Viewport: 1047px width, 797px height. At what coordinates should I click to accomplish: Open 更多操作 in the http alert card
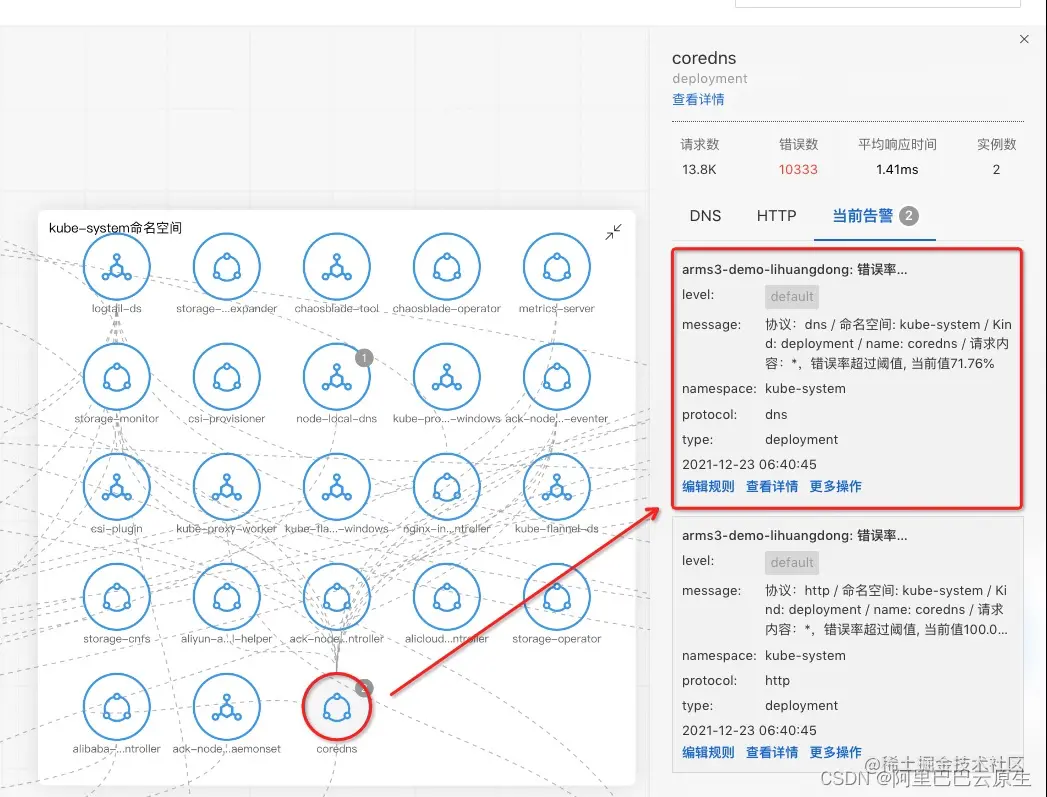(835, 752)
